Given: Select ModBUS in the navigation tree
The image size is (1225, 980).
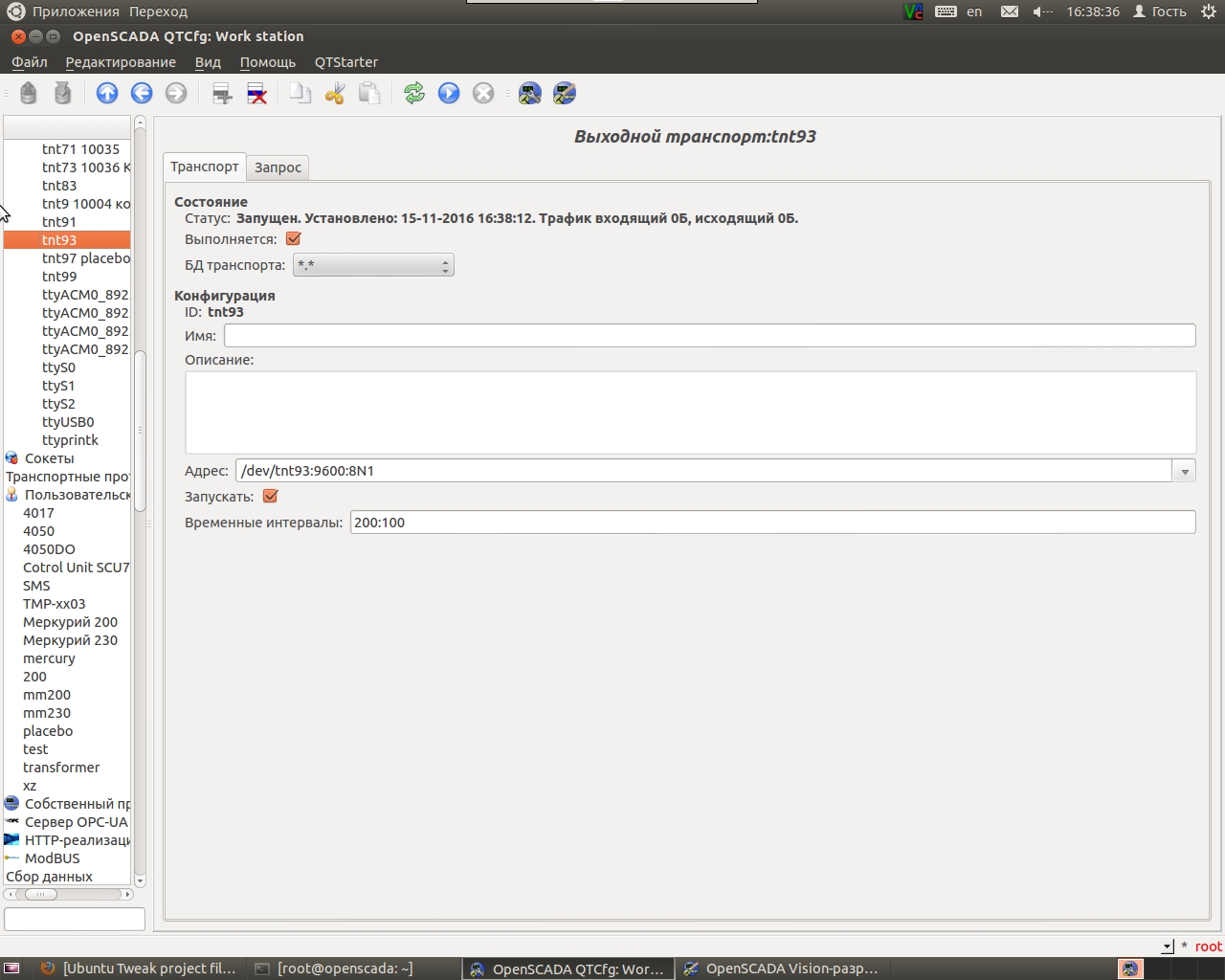Looking at the screenshot, I should [x=53, y=858].
